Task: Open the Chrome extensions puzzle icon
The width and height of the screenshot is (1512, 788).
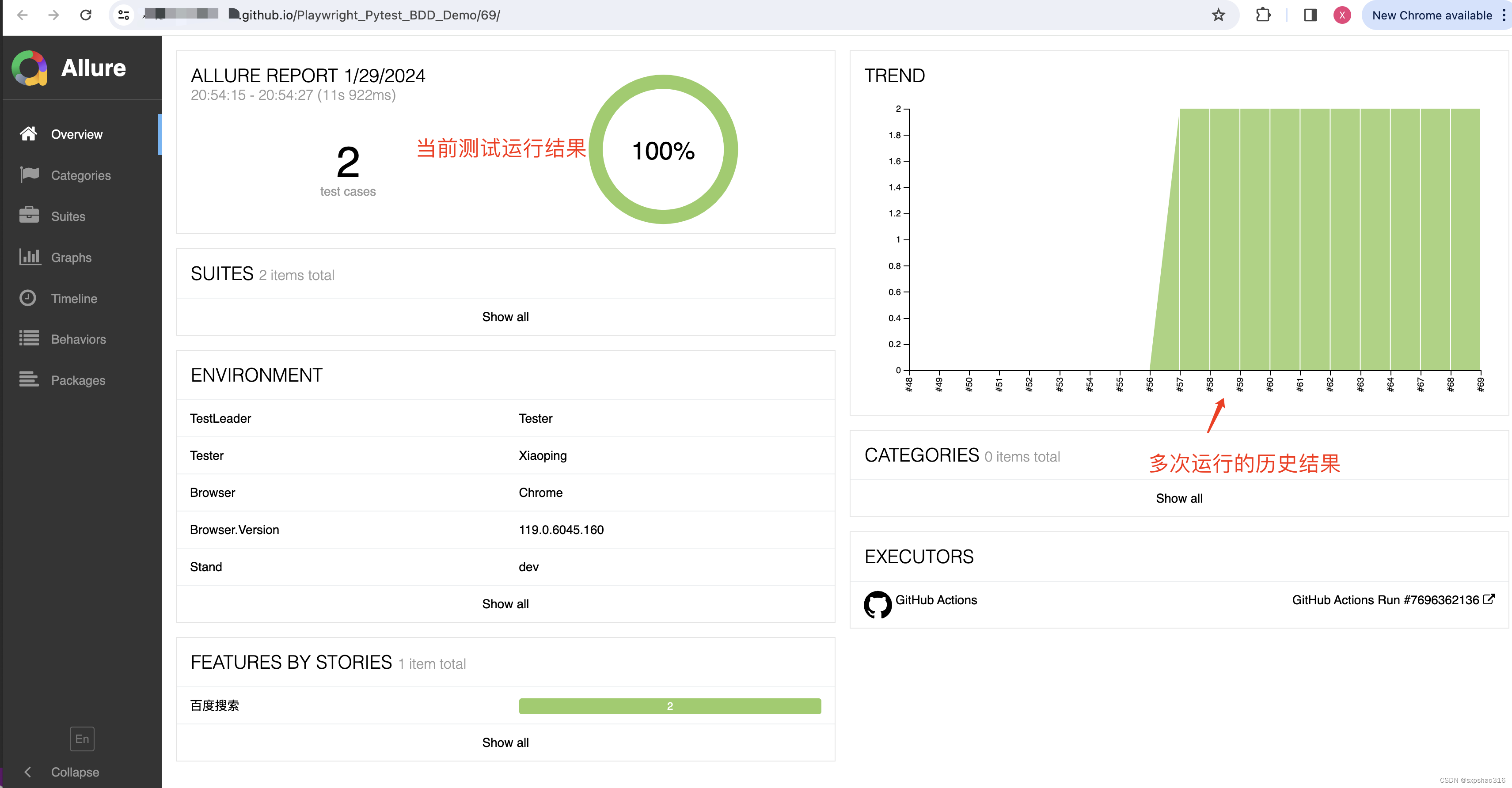Action: point(1263,15)
